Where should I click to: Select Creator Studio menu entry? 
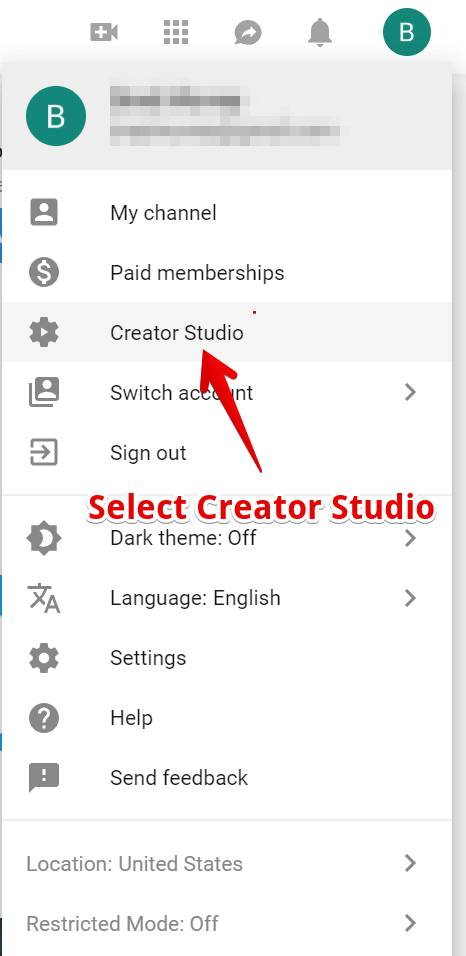[x=227, y=332]
